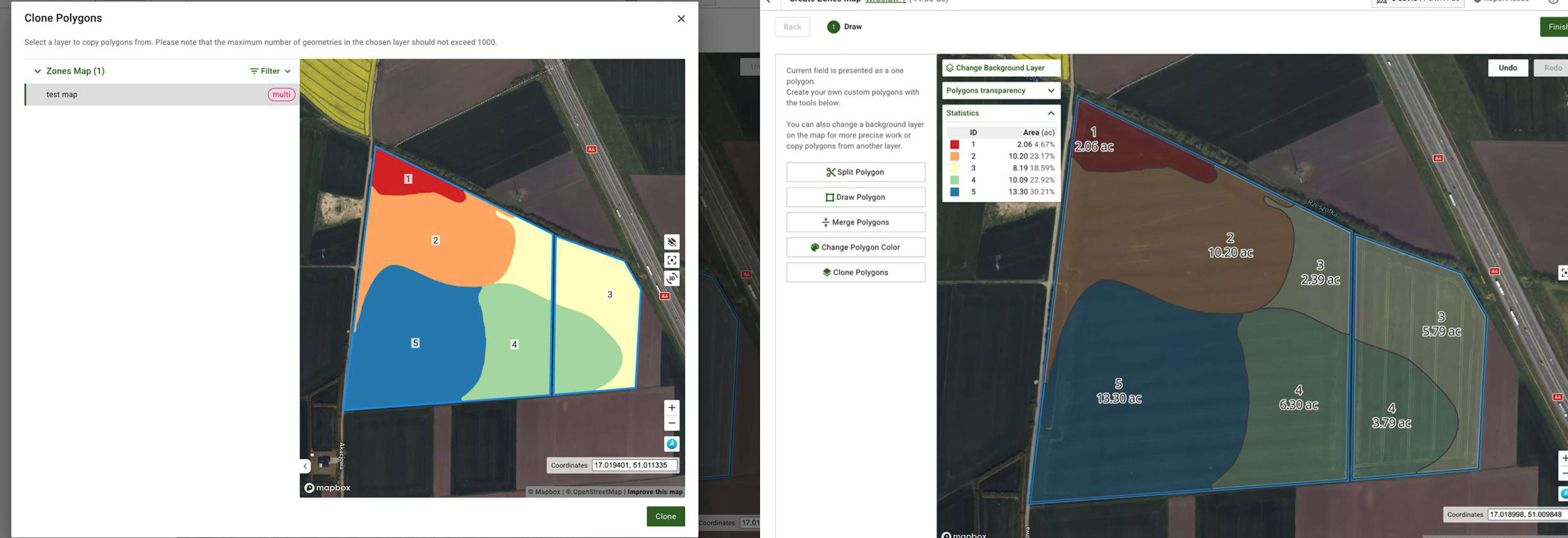
Task: Collapse the Statistics panel
Action: point(1051,113)
